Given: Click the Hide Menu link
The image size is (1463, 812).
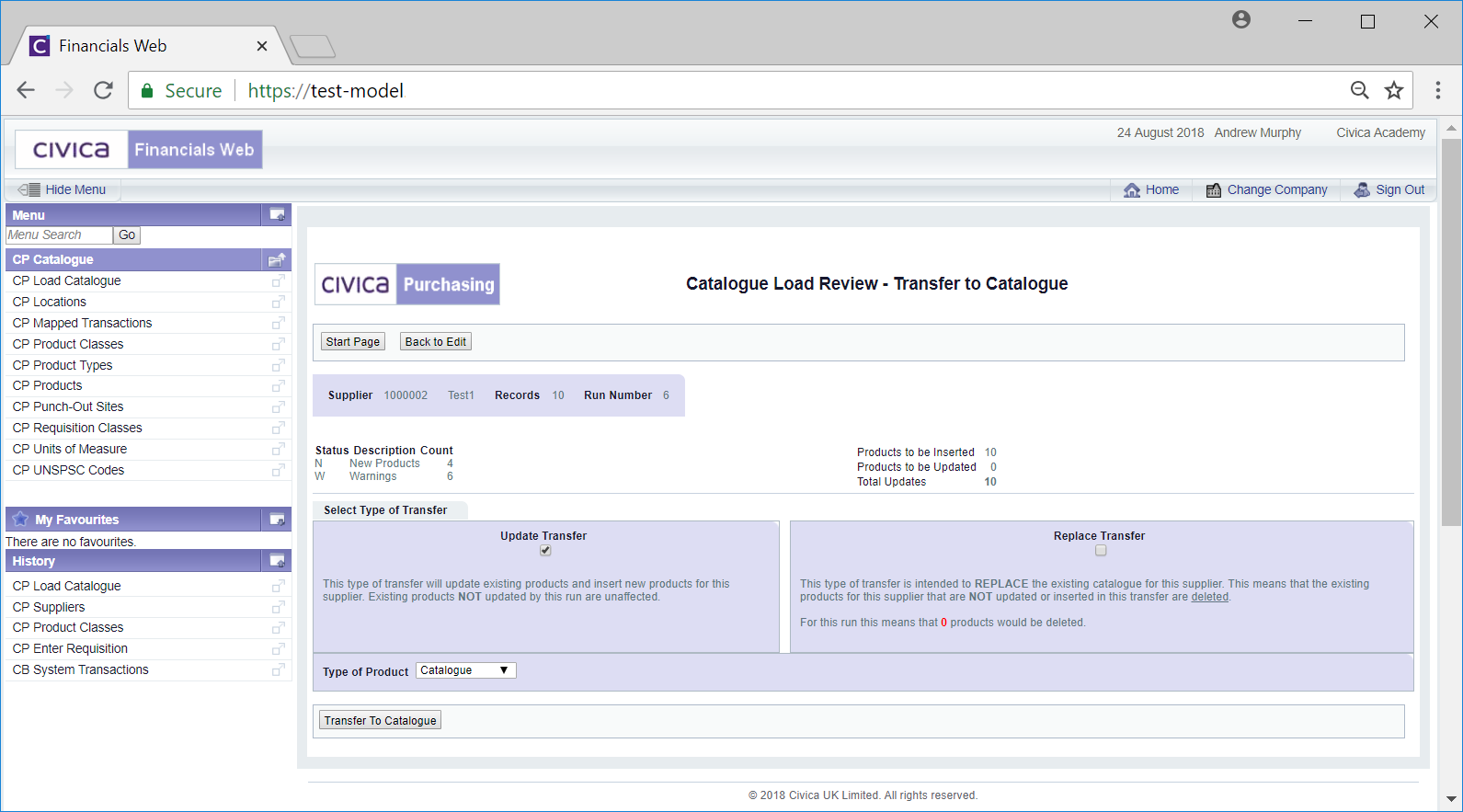Looking at the screenshot, I should click(75, 189).
